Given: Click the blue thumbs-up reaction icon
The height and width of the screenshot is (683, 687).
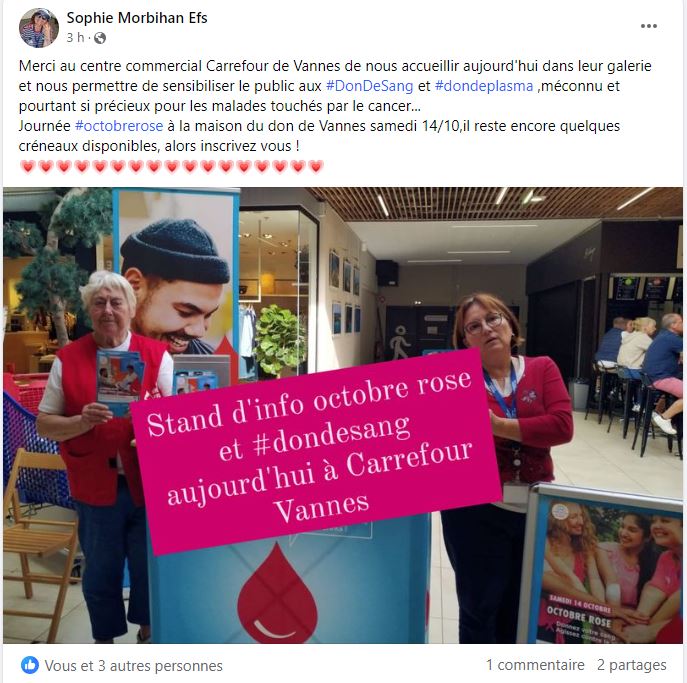Looking at the screenshot, I should coord(30,665).
